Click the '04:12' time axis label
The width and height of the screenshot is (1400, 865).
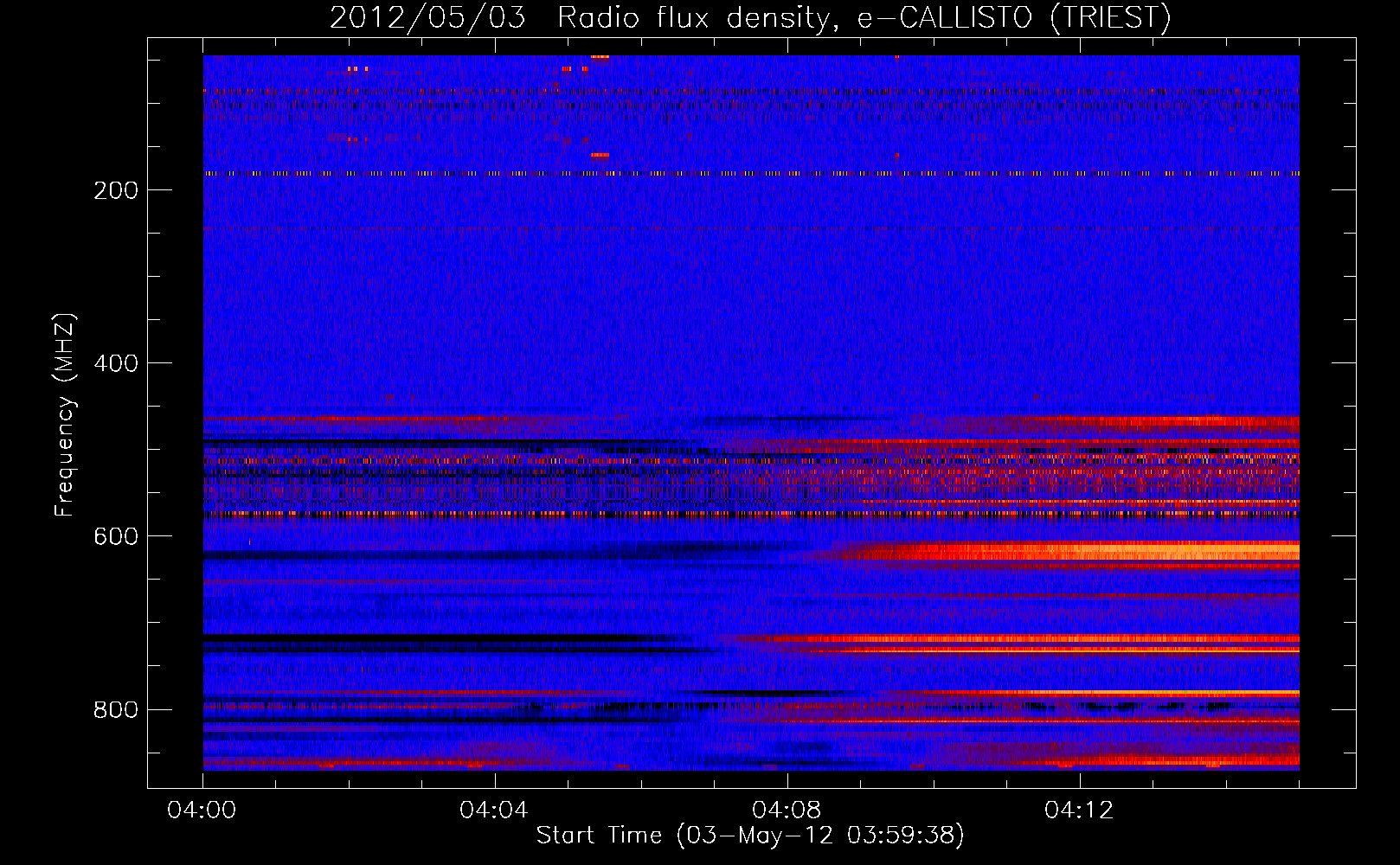tap(1079, 811)
